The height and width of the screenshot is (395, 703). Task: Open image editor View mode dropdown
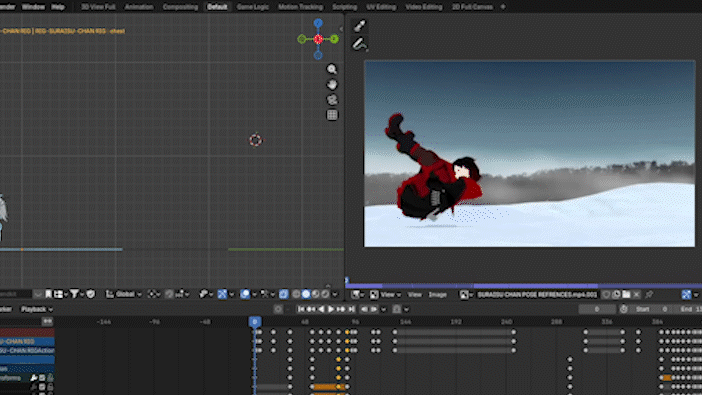(x=387, y=295)
